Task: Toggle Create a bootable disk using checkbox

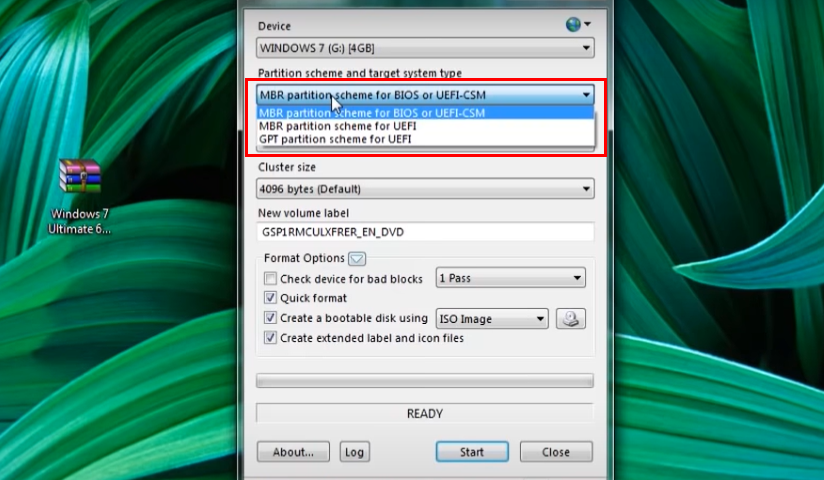Action: pyautogui.click(x=270, y=318)
